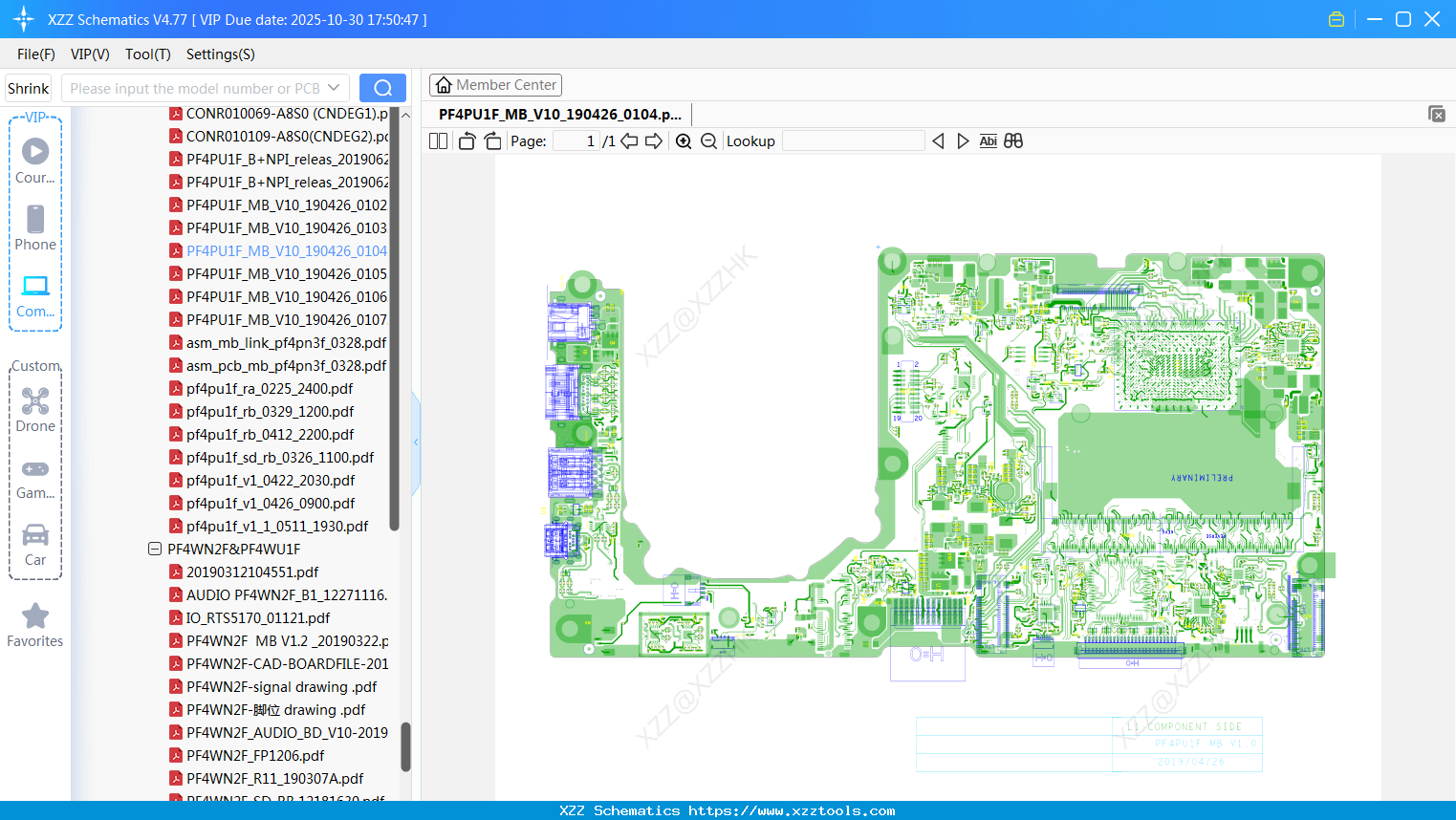
Task: Click the zoom in magnifier icon
Action: [x=684, y=141]
